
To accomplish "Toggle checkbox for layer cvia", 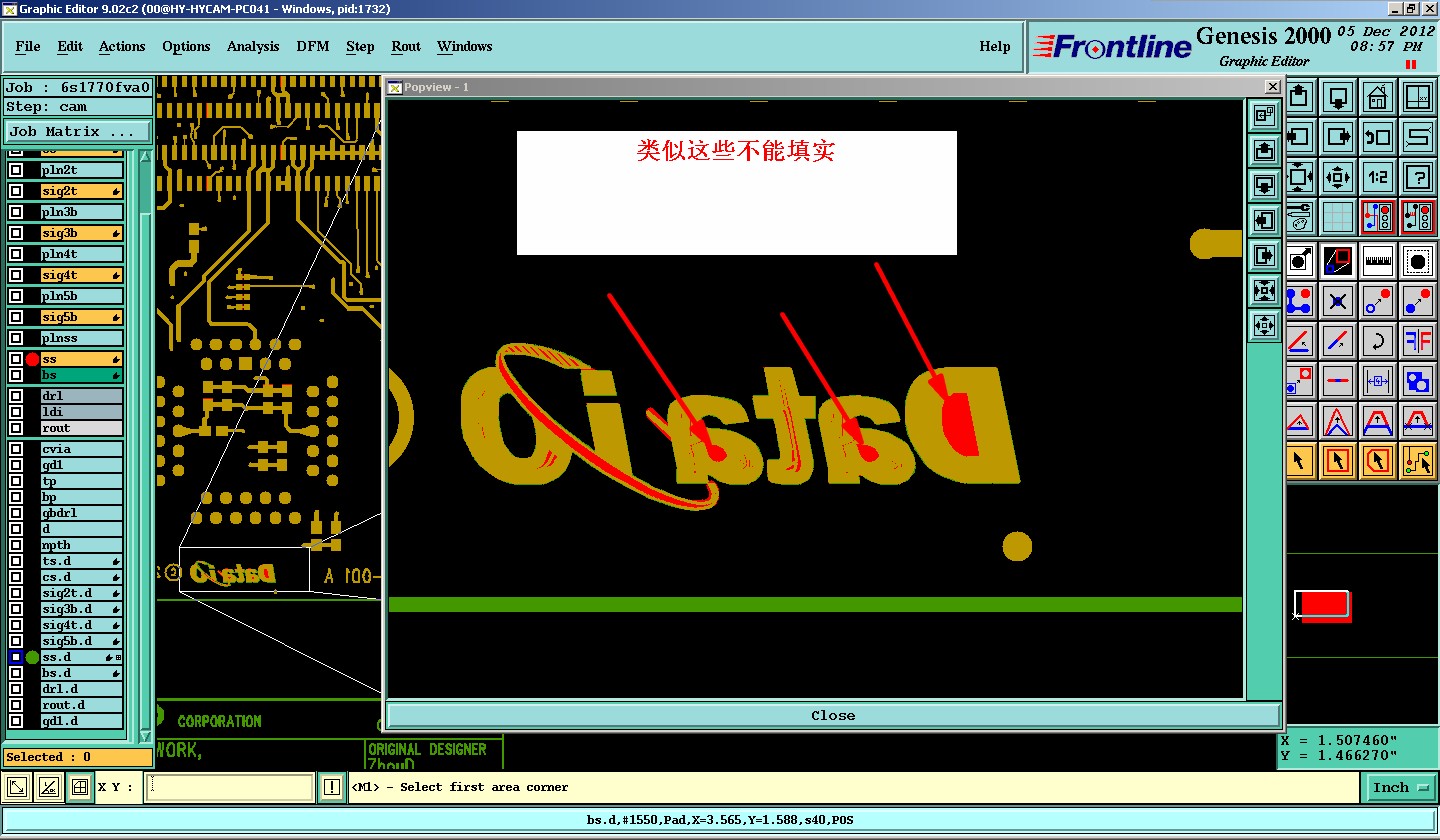I will pyautogui.click(x=16, y=449).
